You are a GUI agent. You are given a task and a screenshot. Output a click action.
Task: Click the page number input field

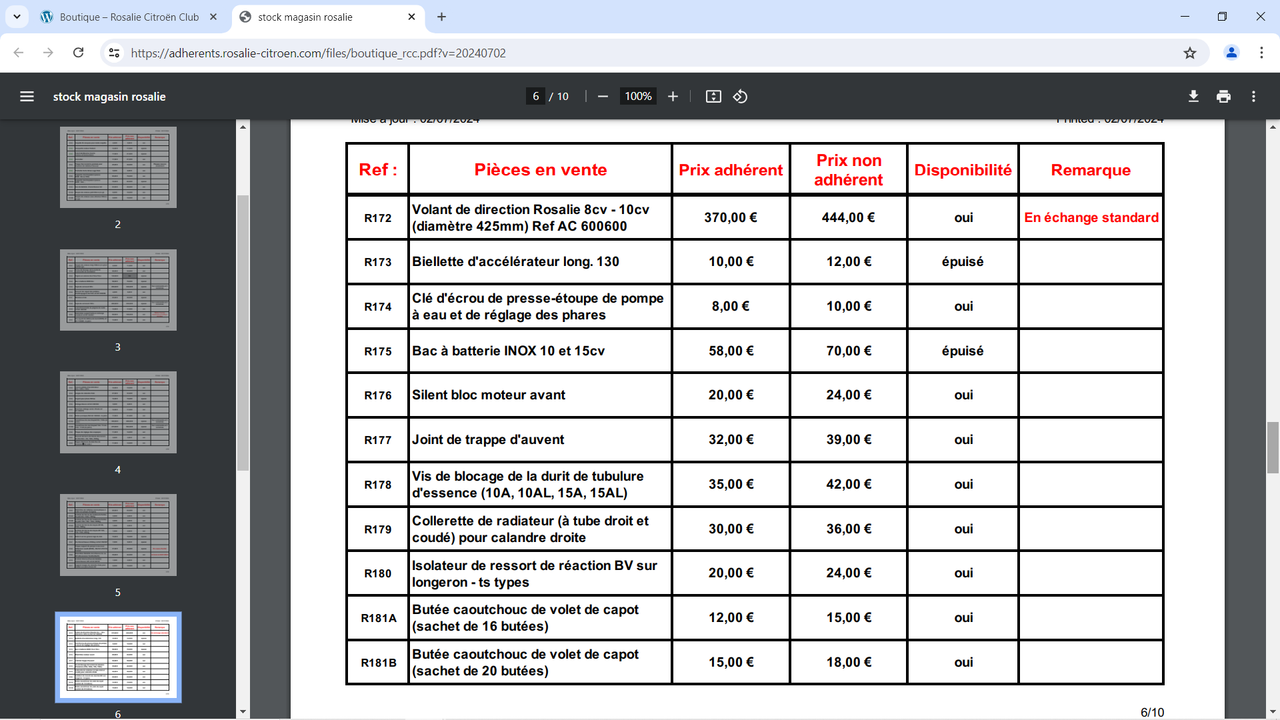point(536,97)
